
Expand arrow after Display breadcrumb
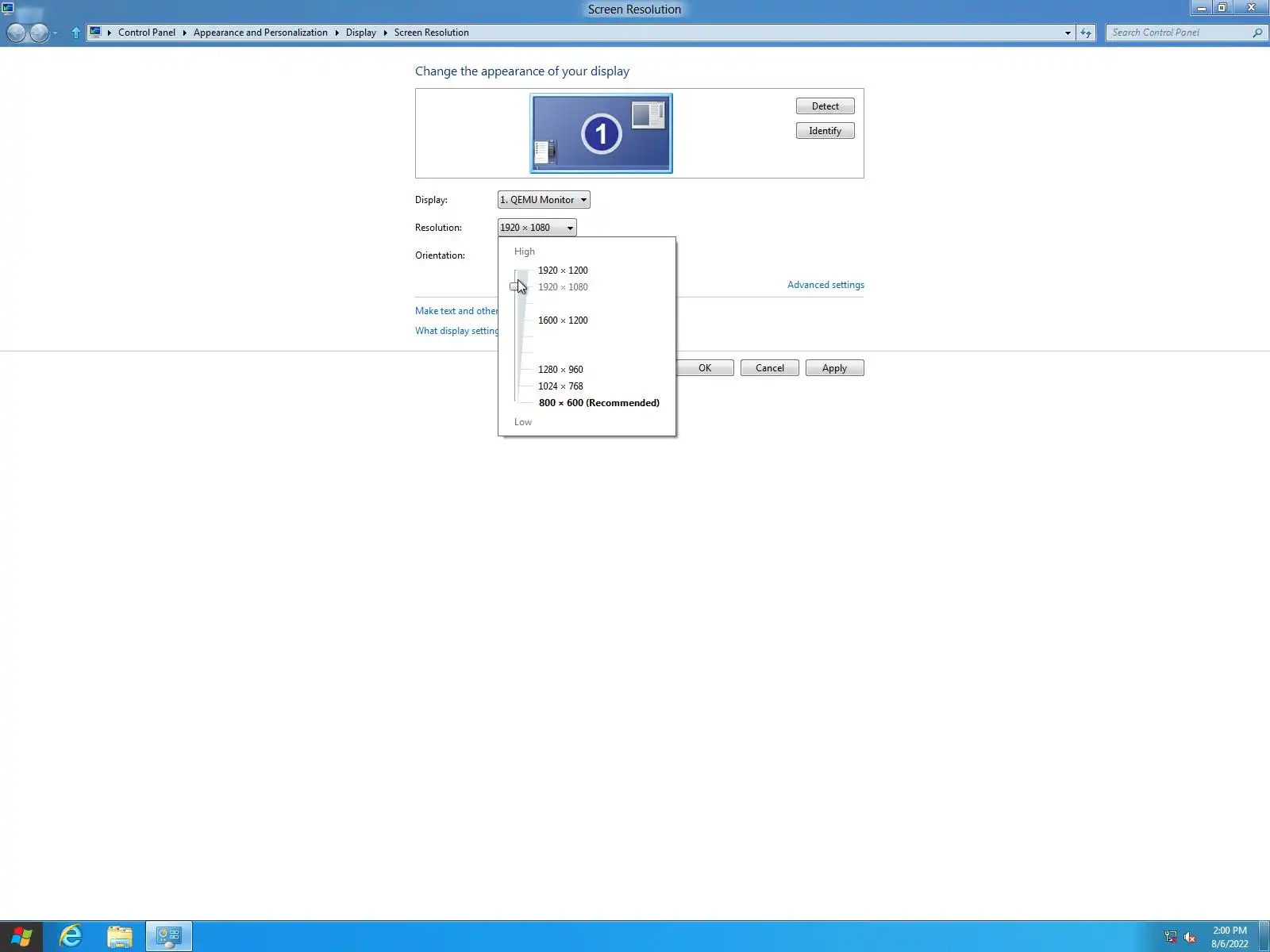point(385,33)
